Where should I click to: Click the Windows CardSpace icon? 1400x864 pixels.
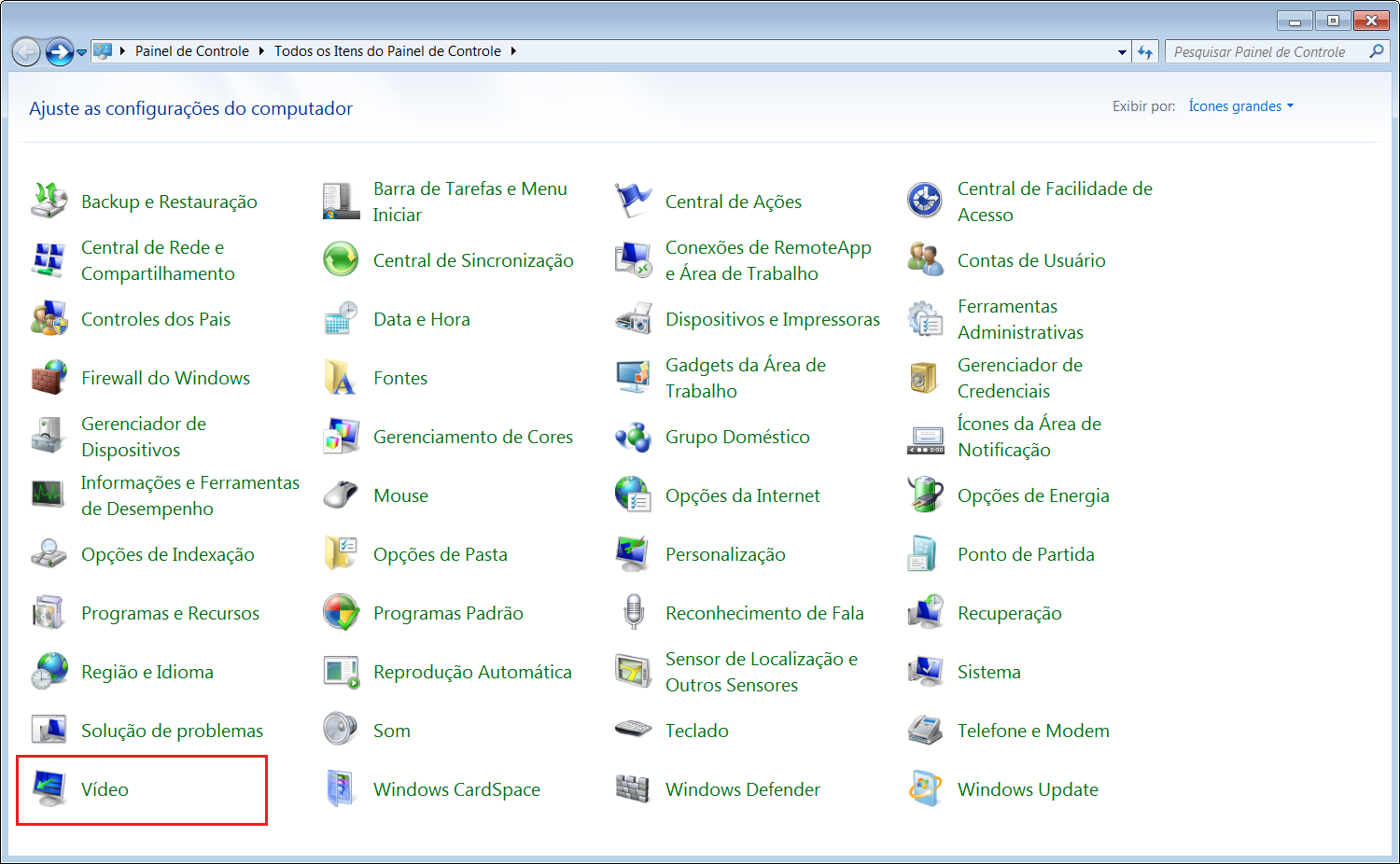tap(341, 788)
